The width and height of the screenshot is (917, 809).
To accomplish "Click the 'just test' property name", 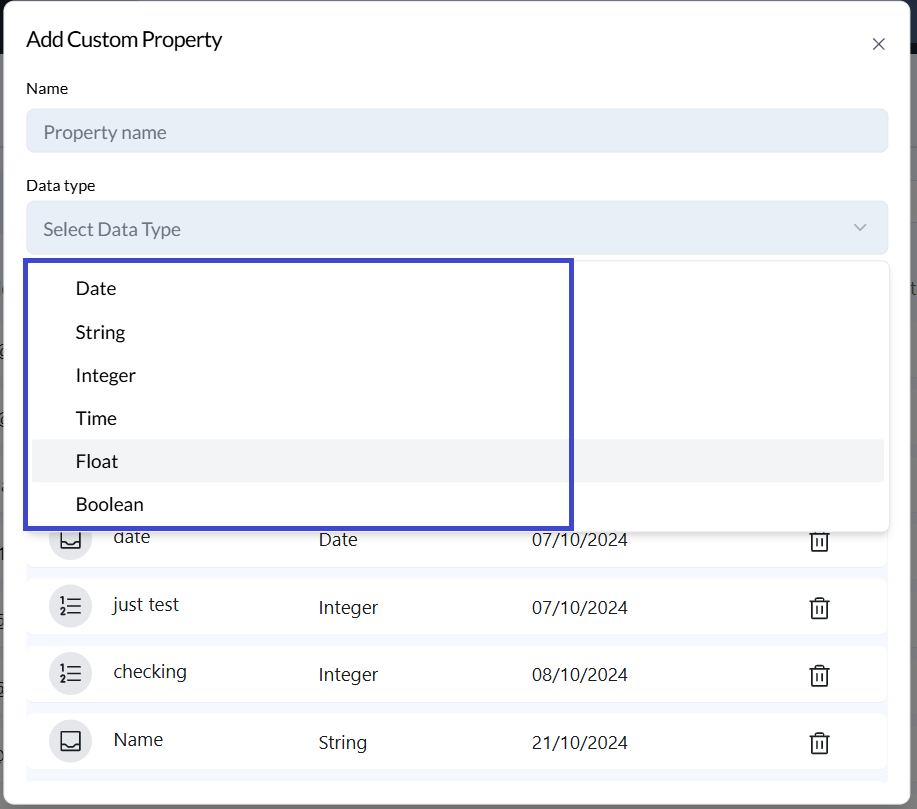I will click(146, 605).
